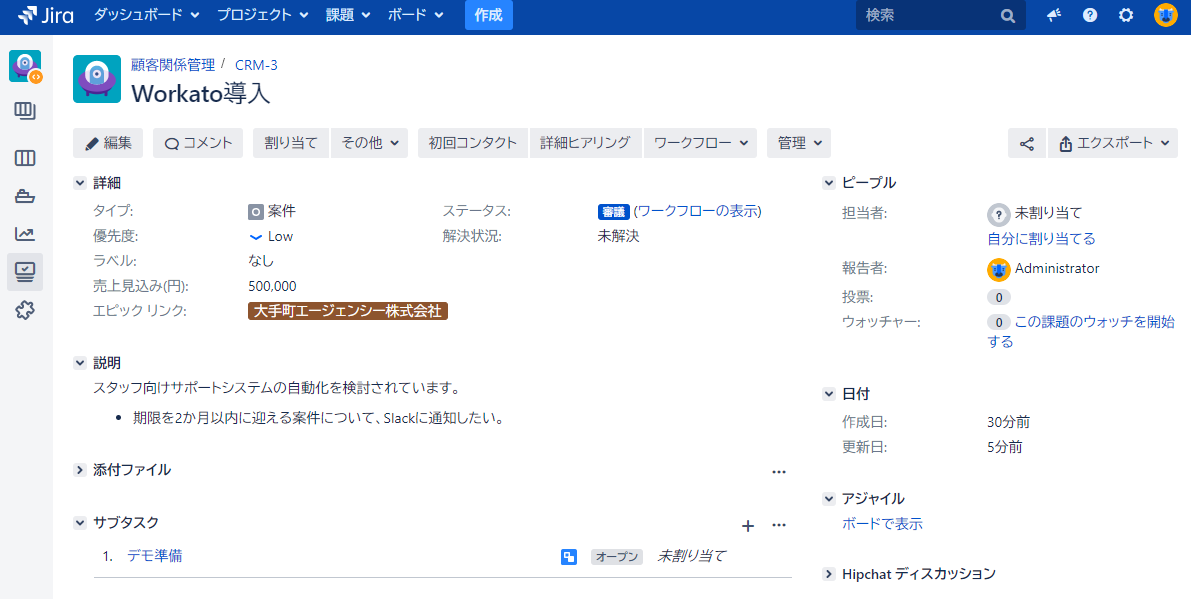Viewport: 1191px width, 599px height.
Task: Click the Low priority icon
Action: [x=256, y=237]
